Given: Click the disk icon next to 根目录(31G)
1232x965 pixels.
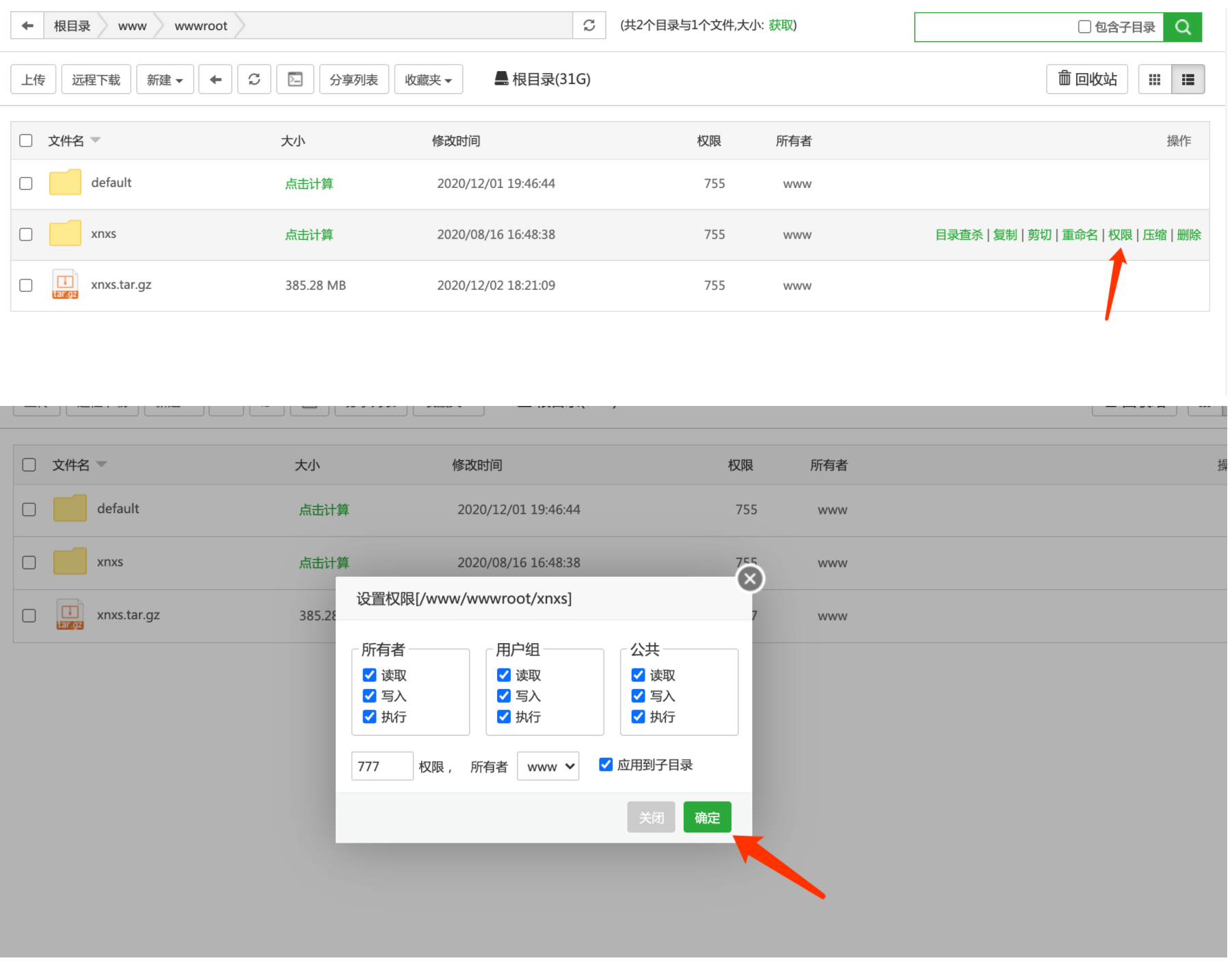Looking at the screenshot, I should [503, 79].
